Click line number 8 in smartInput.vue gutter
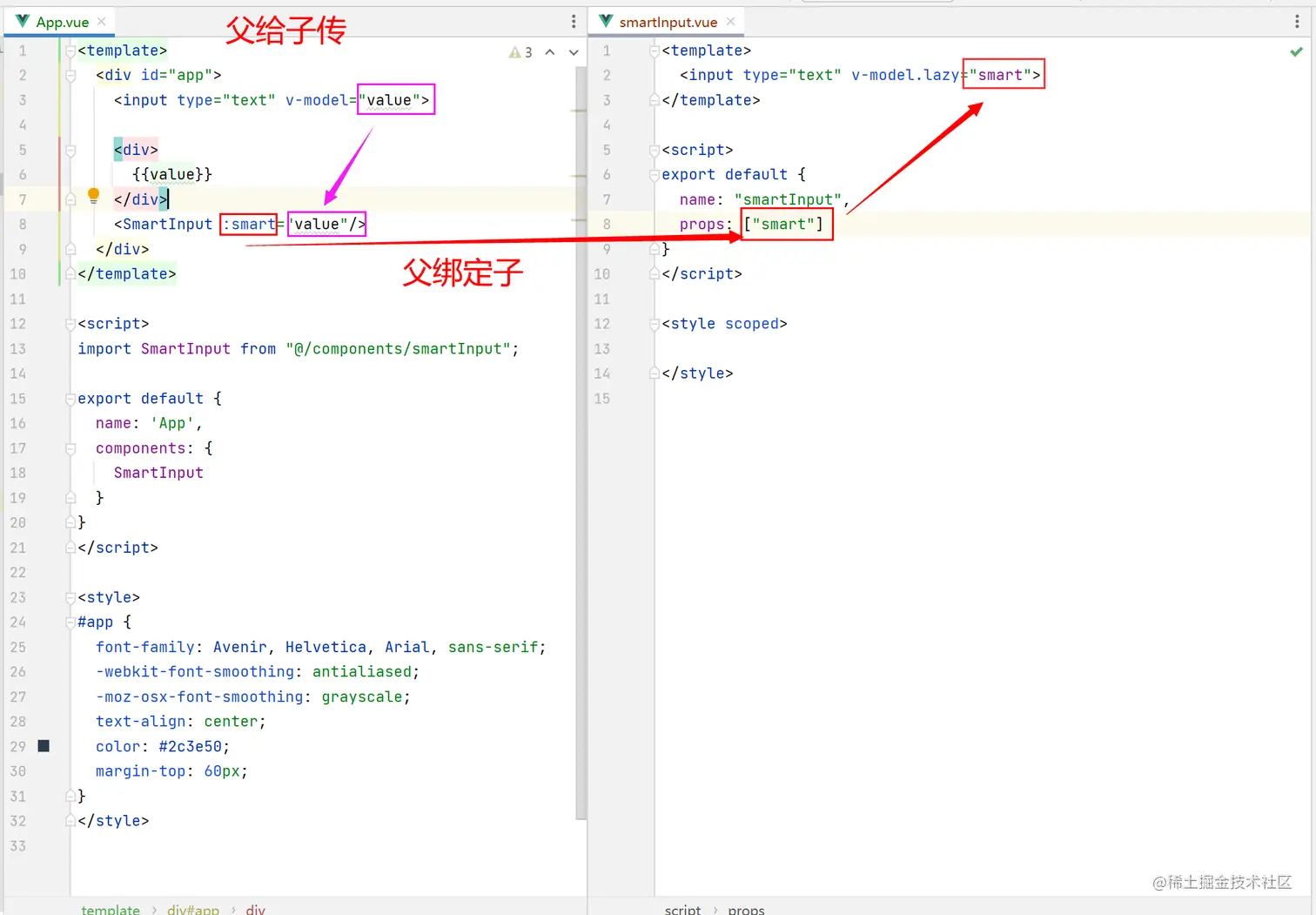1316x915 pixels. coord(607,225)
